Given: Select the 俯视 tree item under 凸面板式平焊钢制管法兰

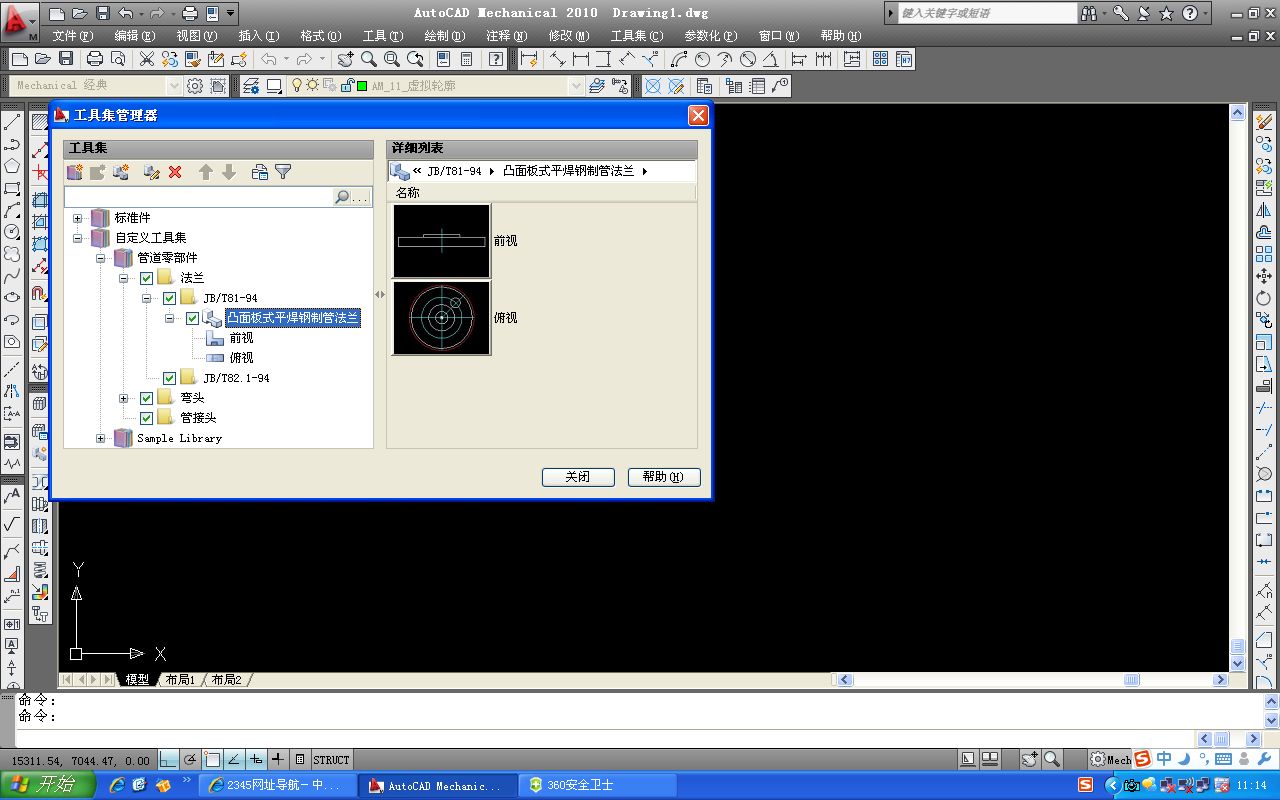Looking at the screenshot, I should [x=241, y=358].
